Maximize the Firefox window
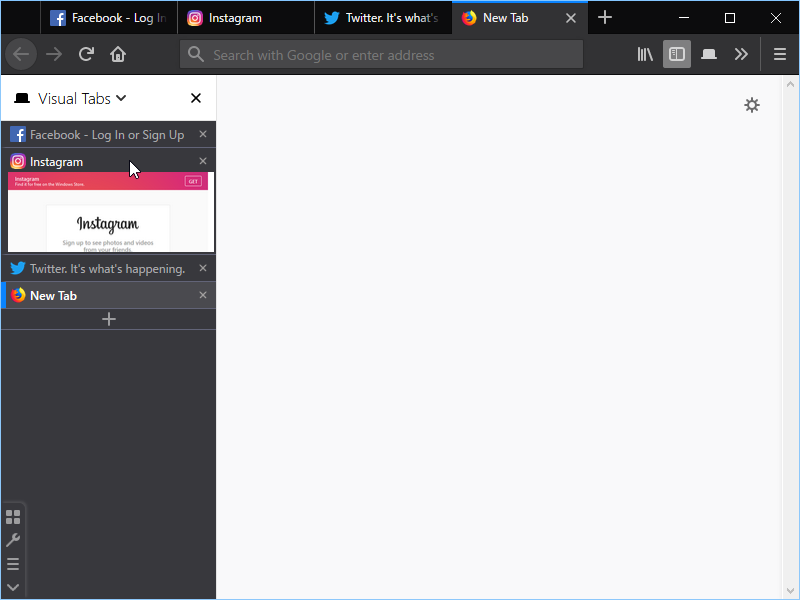This screenshot has height=600, width=800. tap(730, 18)
